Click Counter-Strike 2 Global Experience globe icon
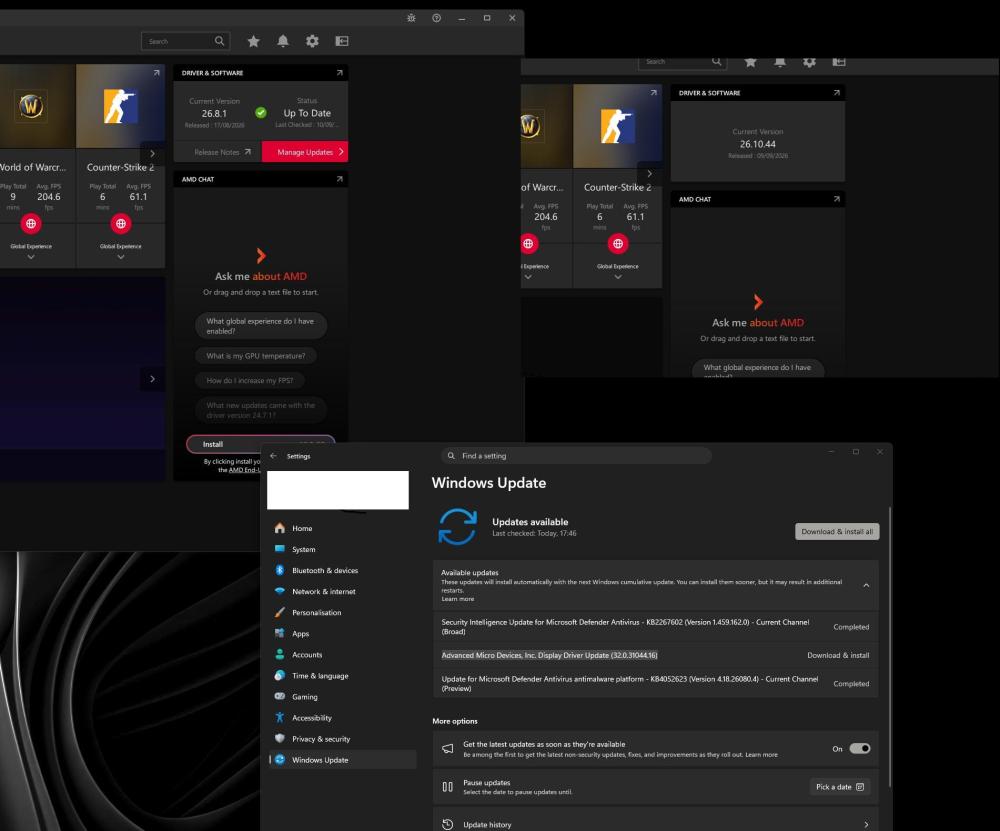This screenshot has height=831, width=1000. pos(121,224)
